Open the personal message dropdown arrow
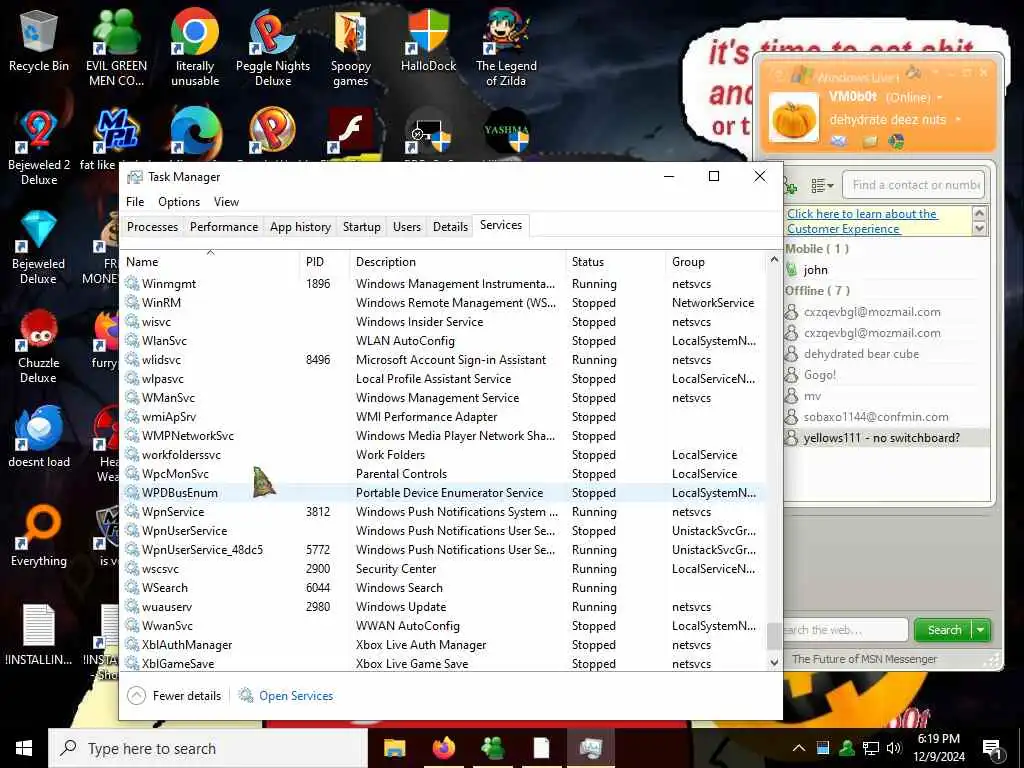1024x768 pixels. pos(958,120)
